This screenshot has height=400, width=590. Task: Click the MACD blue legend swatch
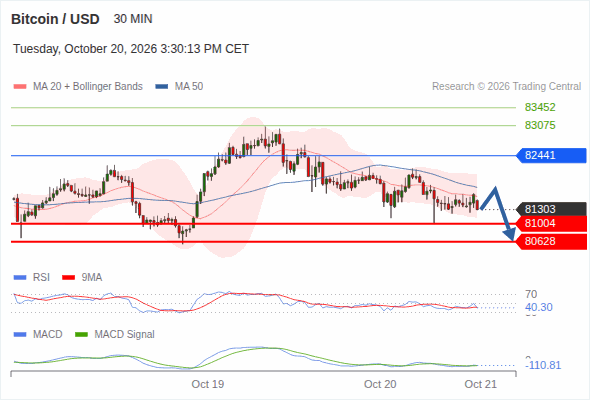pos(20,335)
